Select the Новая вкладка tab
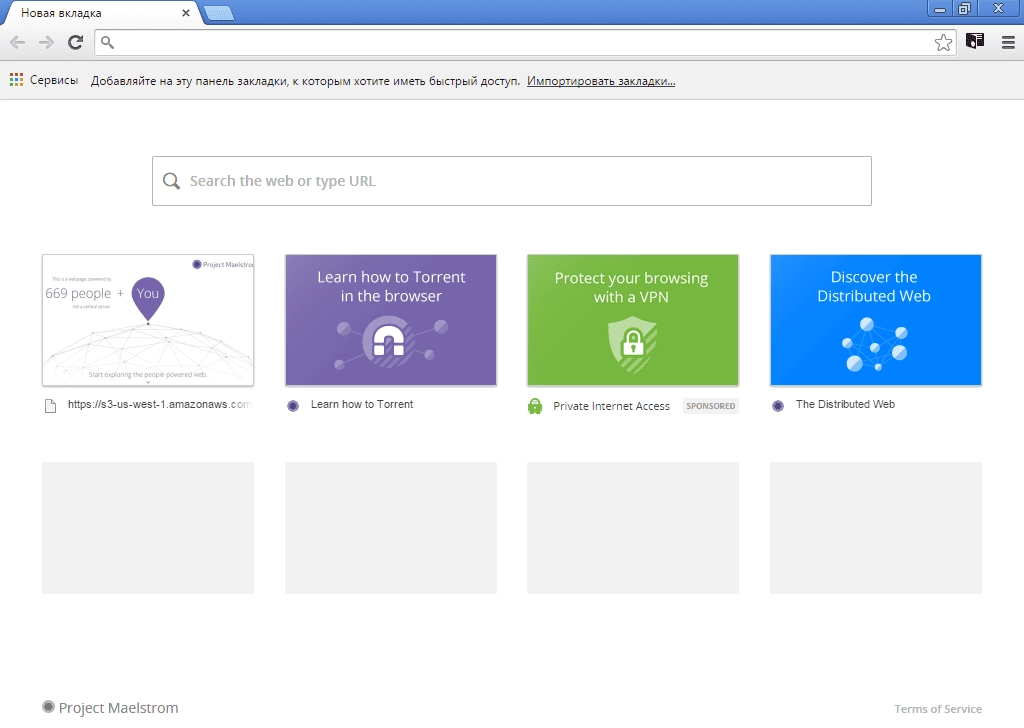The image size is (1024, 728). tap(101, 13)
